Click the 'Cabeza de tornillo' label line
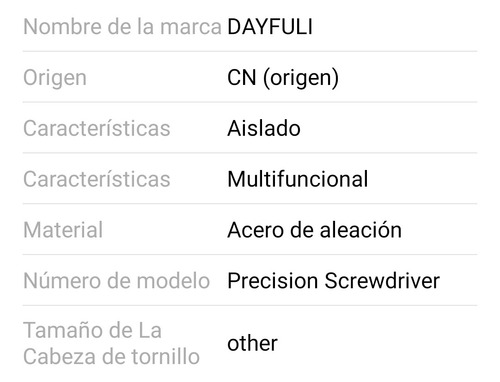This screenshot has width=500, height=382. pyautogui.click(x=112, y=357)
